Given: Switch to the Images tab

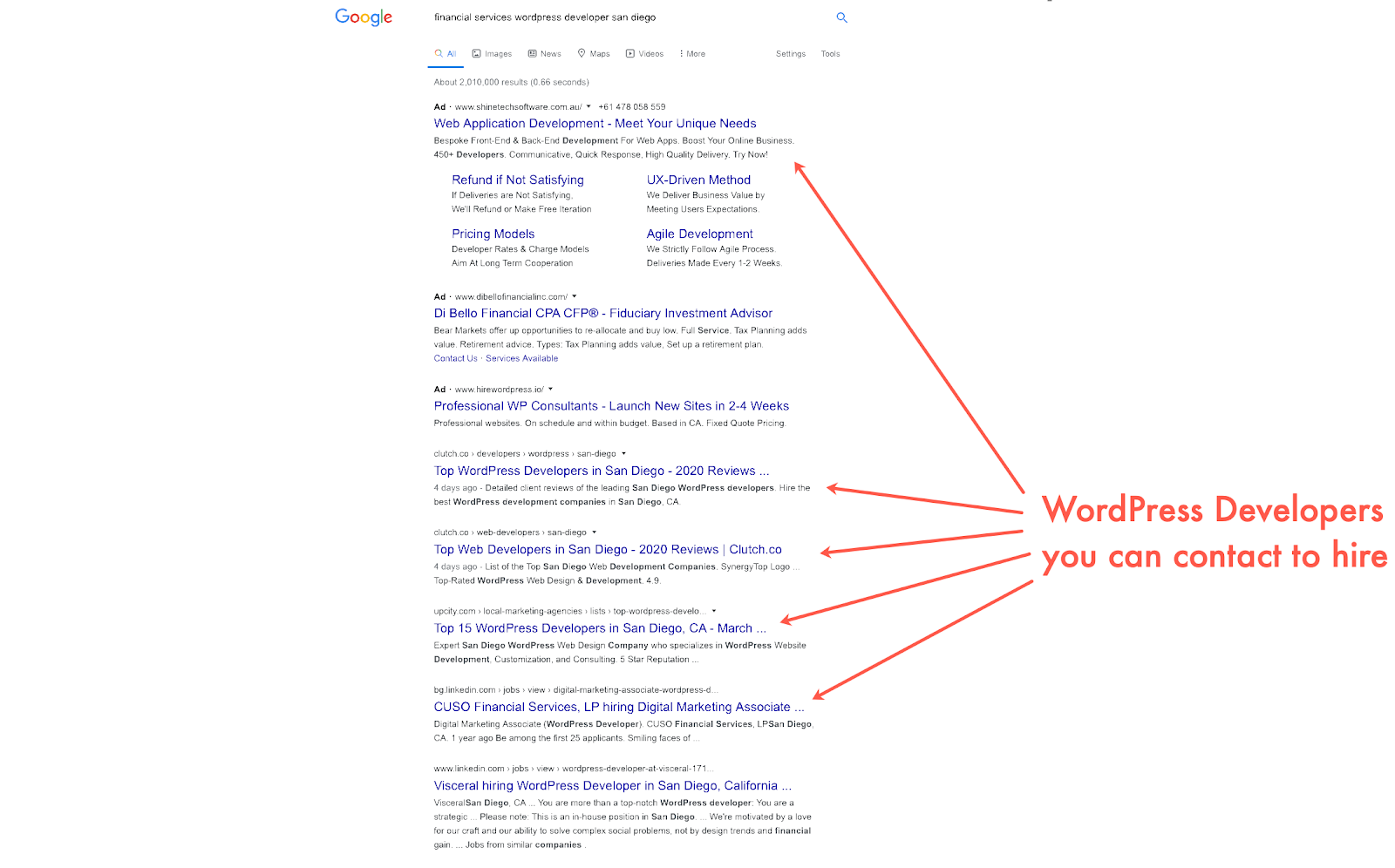Looking at the screenshot, I should (x=492, y=54).
